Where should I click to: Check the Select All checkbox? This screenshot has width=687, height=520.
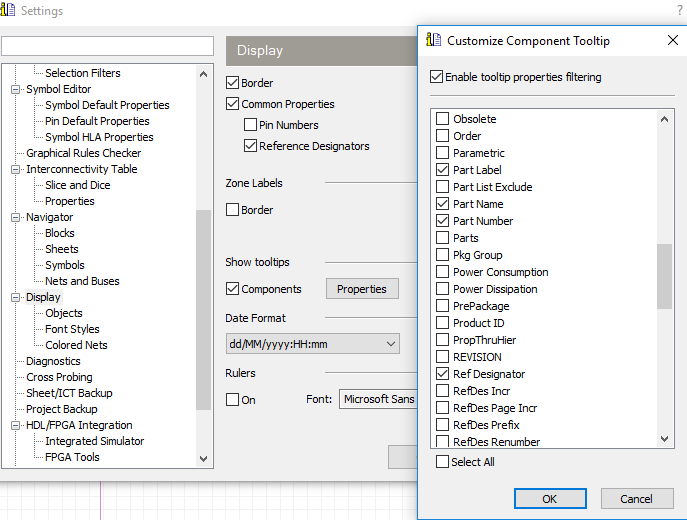click(x=443, y=462)
